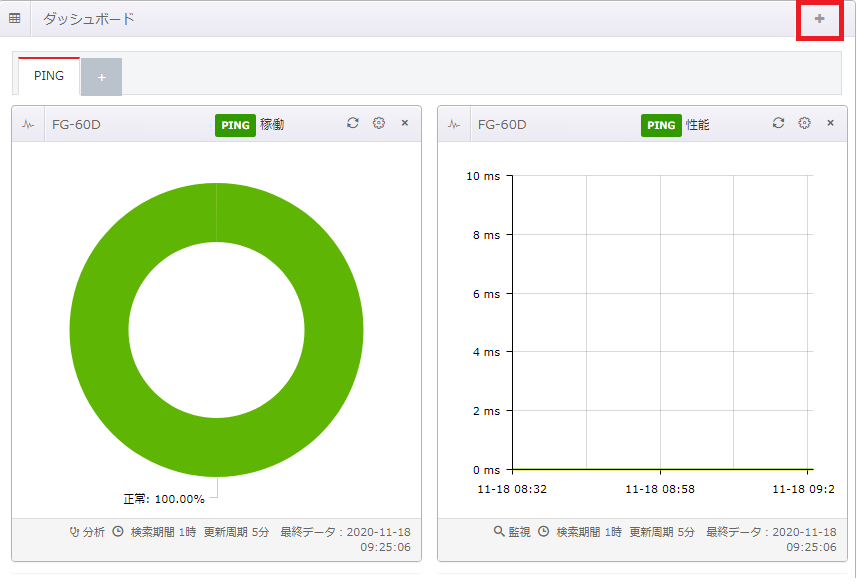Add a new dashboard tab with plus tab
Screen dimensions: 857x583
click(x=102, y=77)
